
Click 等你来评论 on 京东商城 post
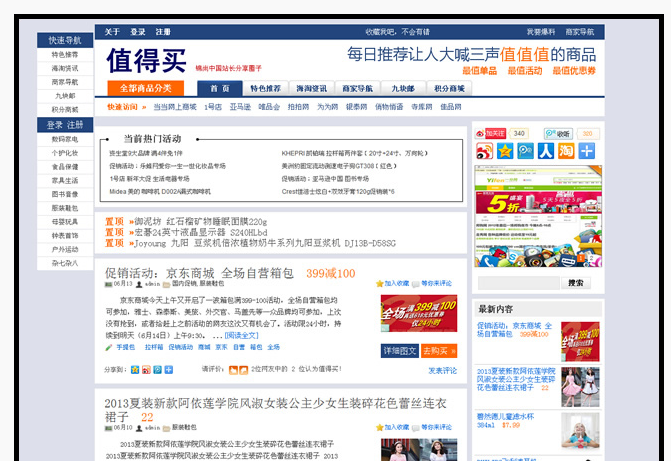(x=432, y=283)
